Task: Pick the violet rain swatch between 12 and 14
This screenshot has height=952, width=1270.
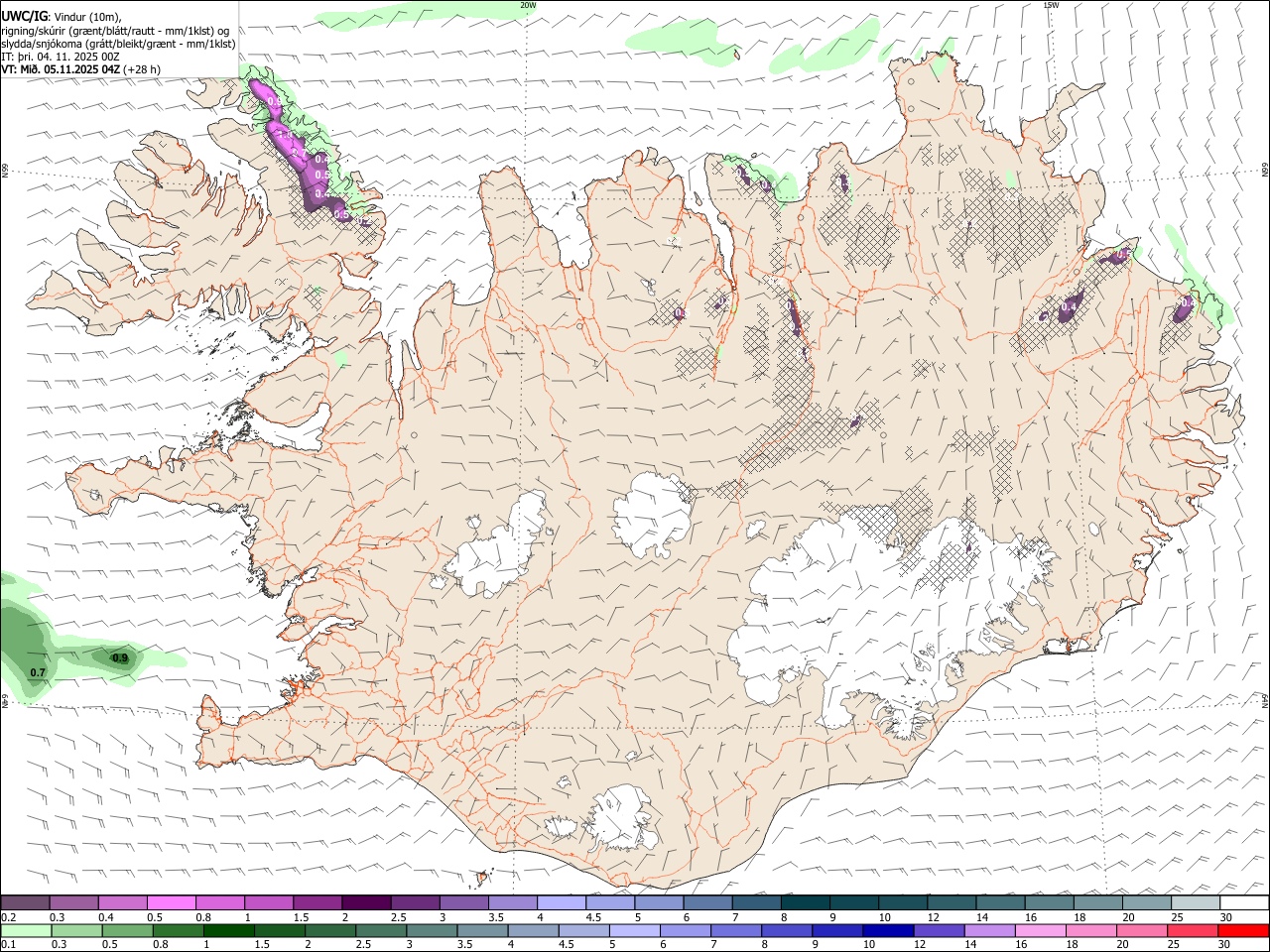Action: pos(938,930)
